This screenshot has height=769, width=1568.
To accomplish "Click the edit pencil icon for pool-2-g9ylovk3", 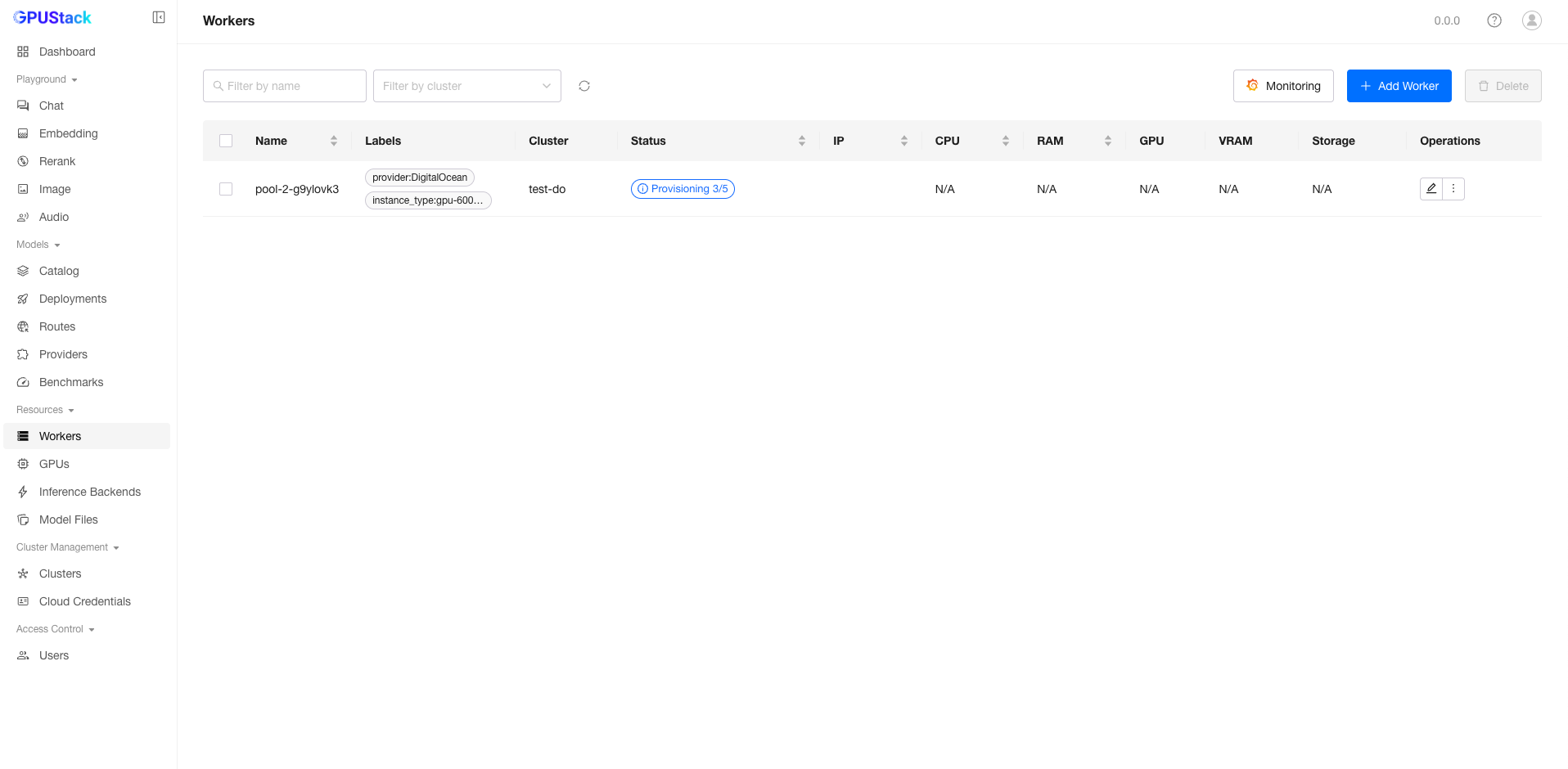I will tap(1431, 189).
